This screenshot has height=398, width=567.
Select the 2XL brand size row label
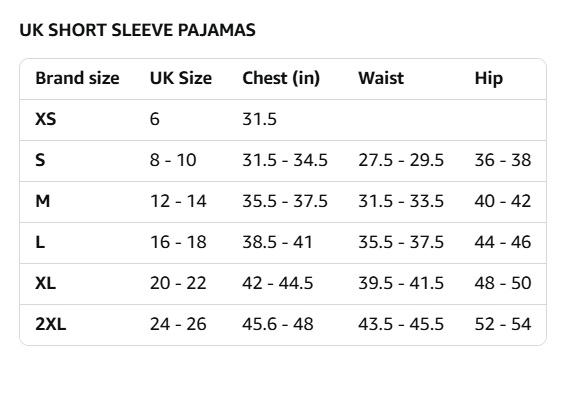51,324
